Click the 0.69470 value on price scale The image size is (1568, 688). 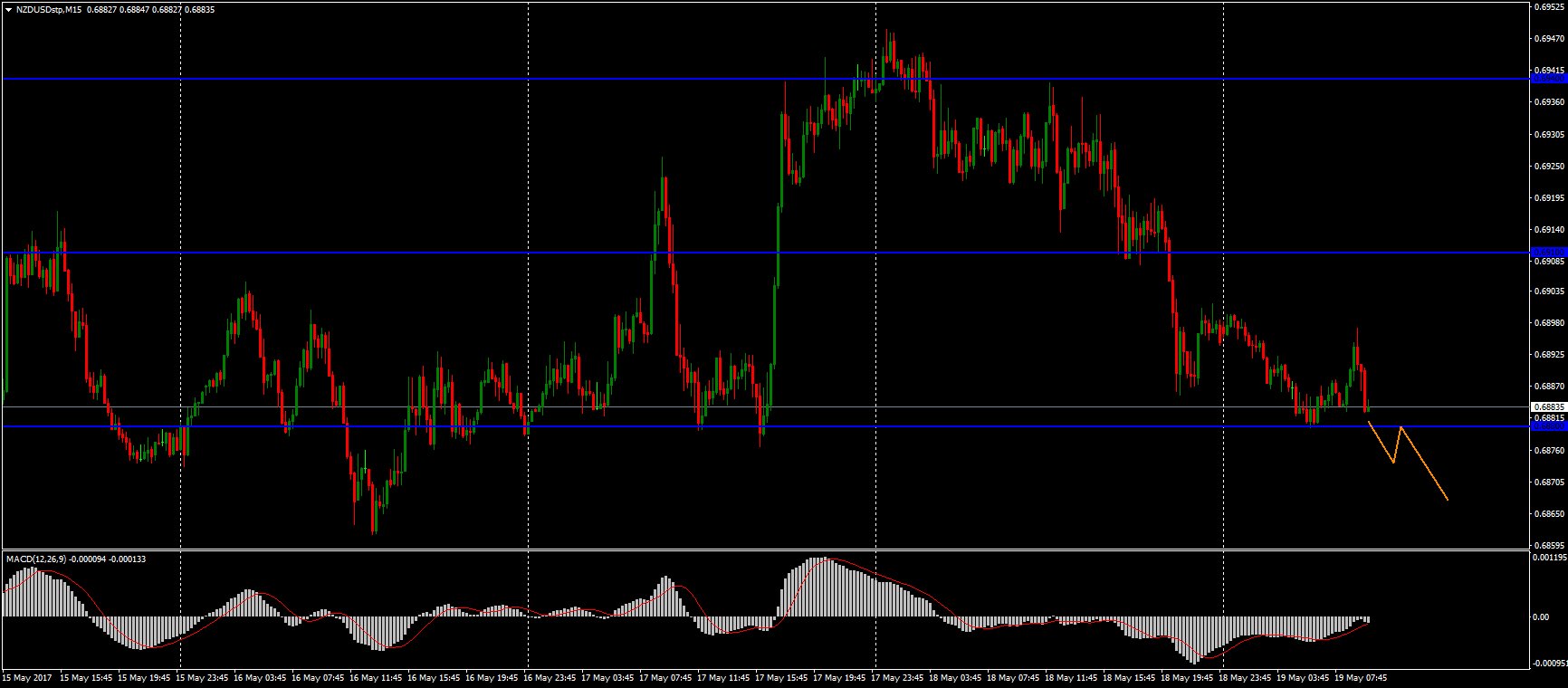click(1549, 39)
